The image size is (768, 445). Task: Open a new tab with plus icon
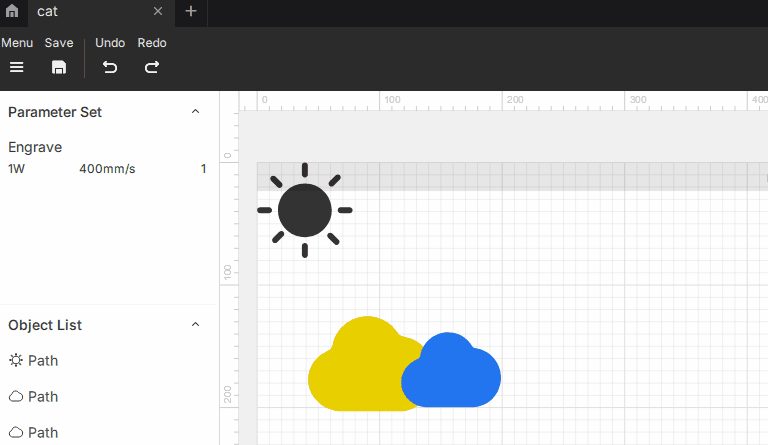[x=191, y=12]
